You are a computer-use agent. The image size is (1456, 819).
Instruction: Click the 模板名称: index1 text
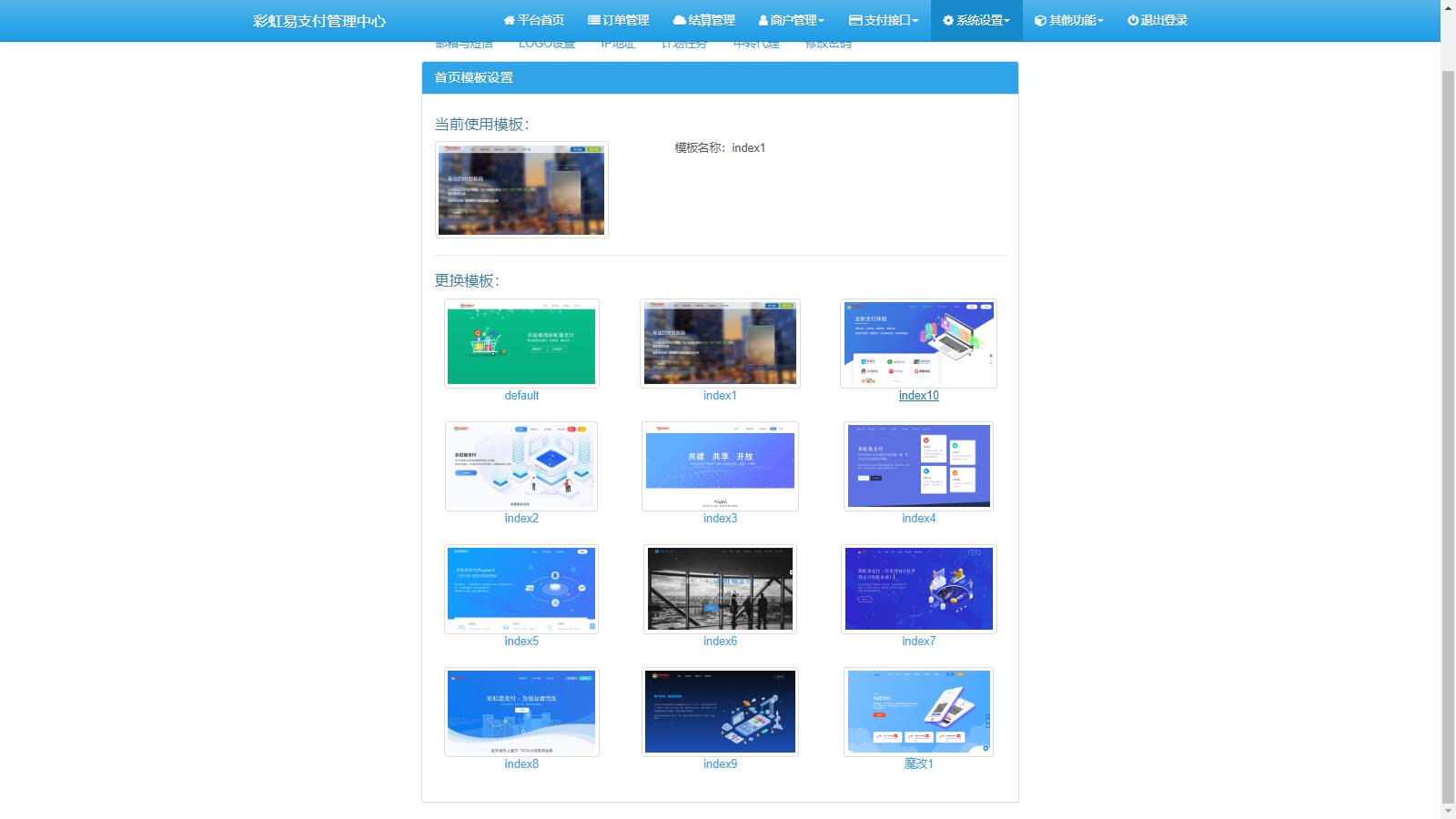pyautogui.click(x=720, y=148)
